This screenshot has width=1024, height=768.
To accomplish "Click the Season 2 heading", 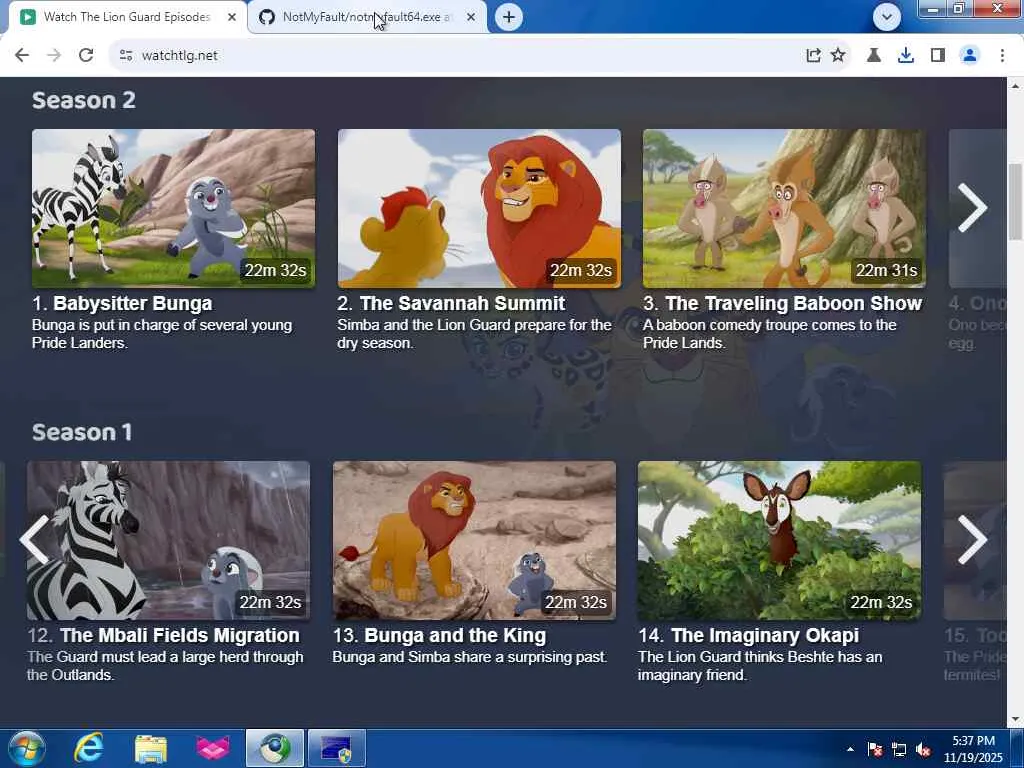I will click(84, 100).
